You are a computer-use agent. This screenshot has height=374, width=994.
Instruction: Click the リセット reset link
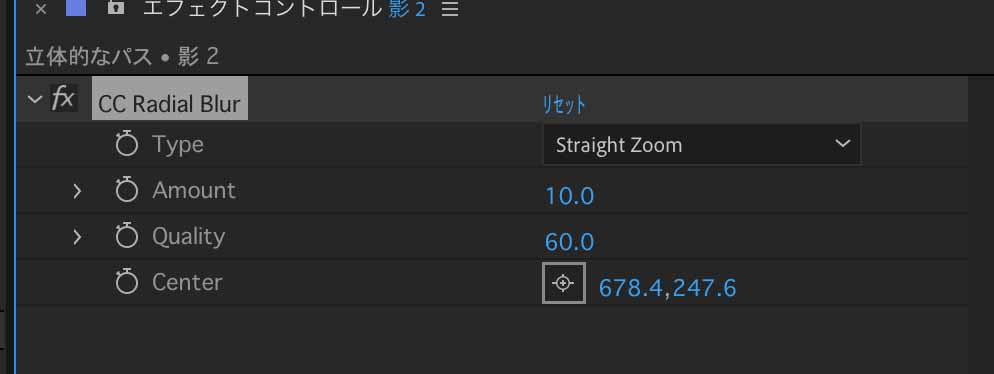(564, 105)
